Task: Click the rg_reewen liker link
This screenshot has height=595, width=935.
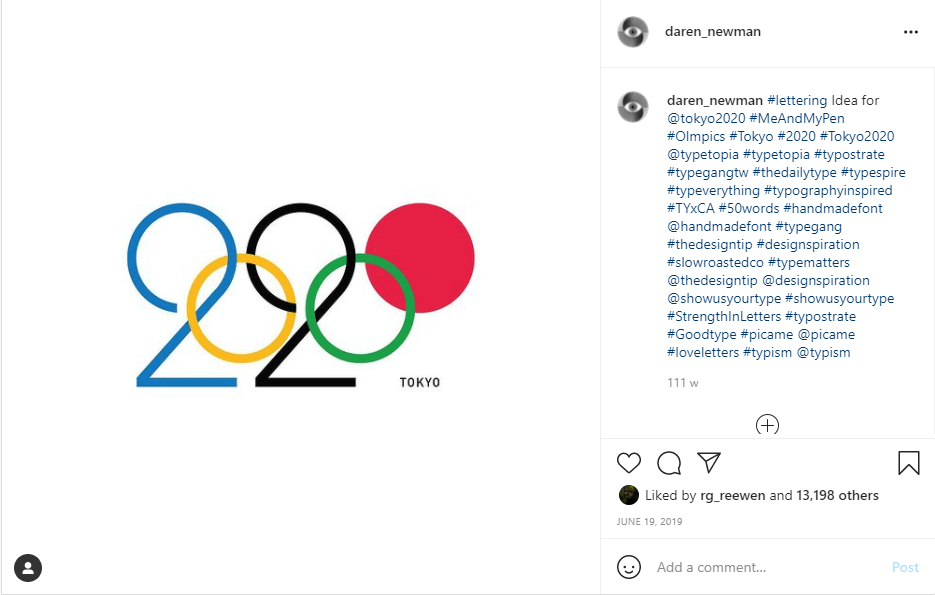Action: (733, 495)
